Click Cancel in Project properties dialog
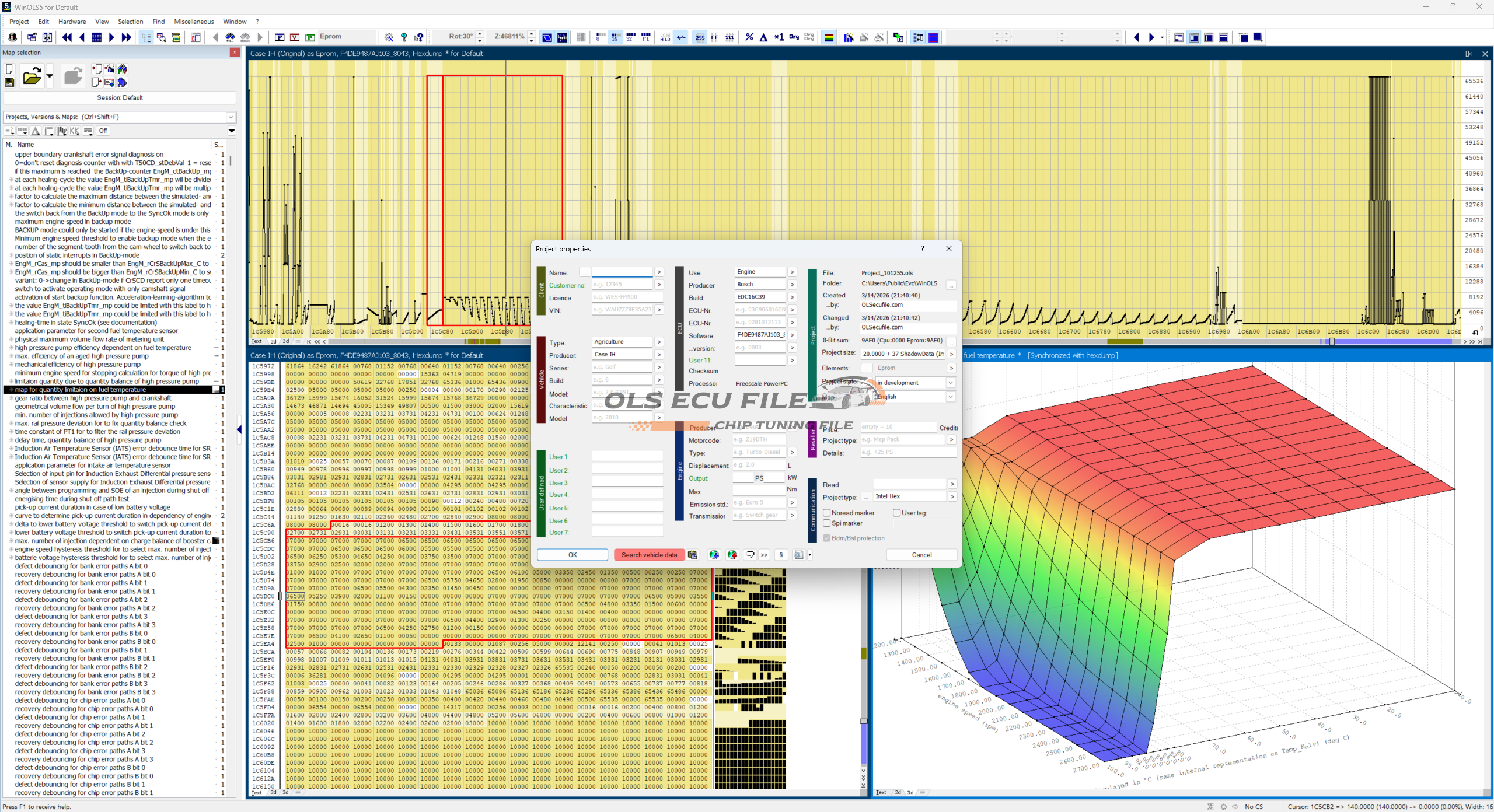Viewport: 1494px width, 812px height. [x=921, y=555]
